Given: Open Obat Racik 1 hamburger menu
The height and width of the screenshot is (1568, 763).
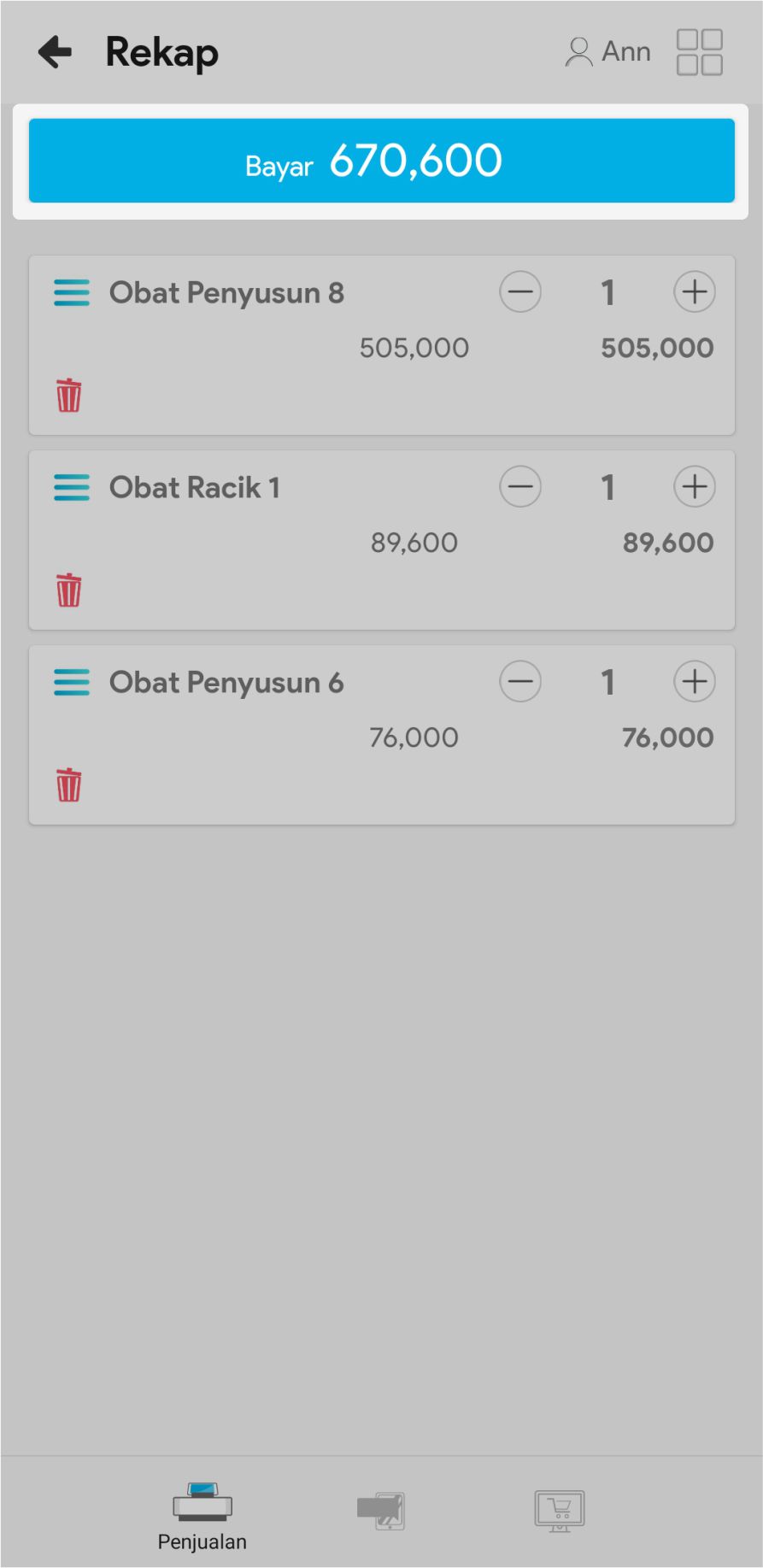Looking at the screenshot, I should (x=71, y=487).
